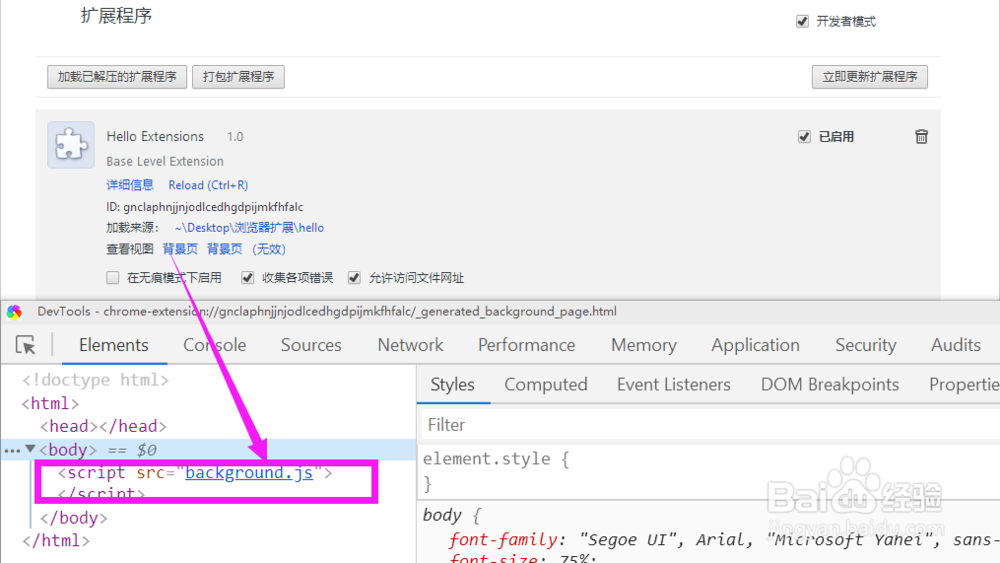1000x563 pixels.
Task: Click the Hello Extensions name text
Action: pyautogui.click(x=155, y=136)
